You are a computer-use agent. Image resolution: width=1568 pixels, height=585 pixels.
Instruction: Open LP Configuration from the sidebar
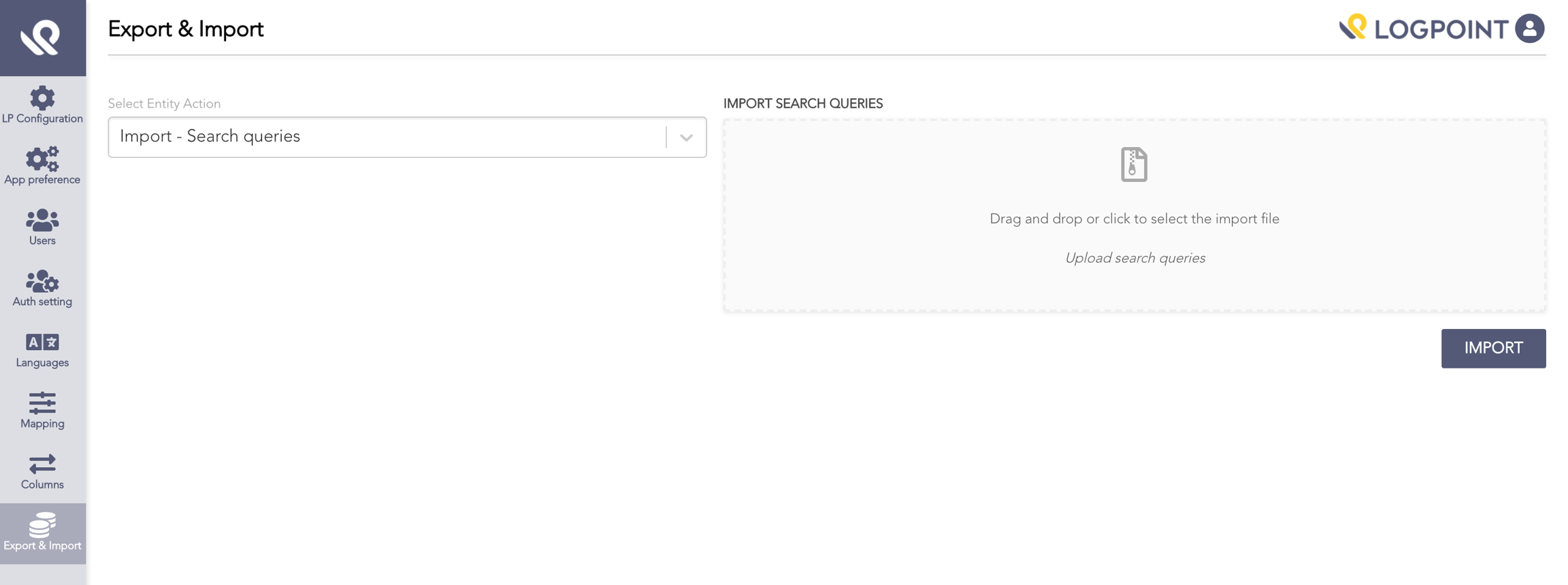[42, 106]
